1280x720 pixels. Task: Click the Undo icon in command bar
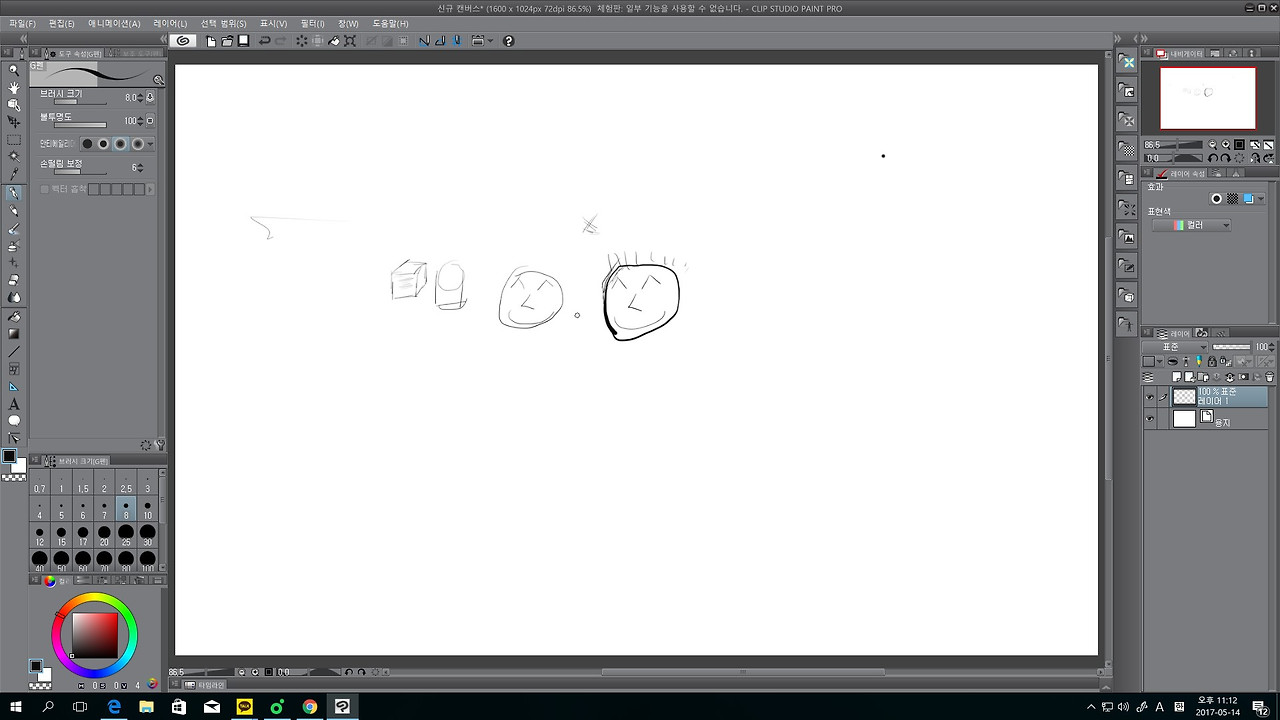(264, 41)
